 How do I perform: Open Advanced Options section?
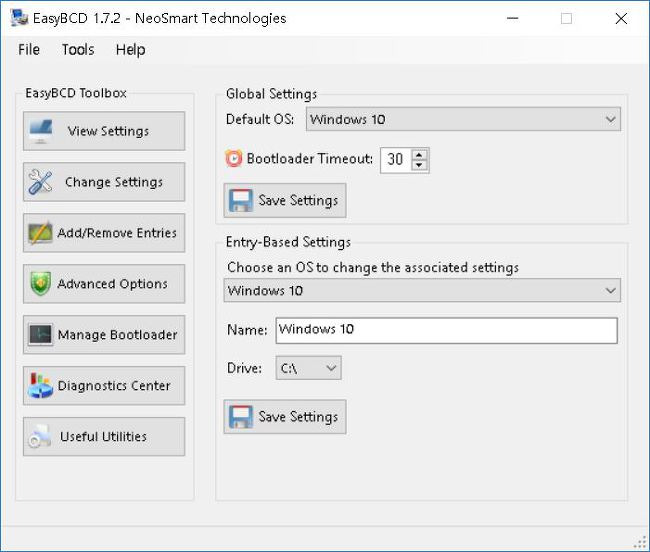pyautogui.click(x=104, y=283)
